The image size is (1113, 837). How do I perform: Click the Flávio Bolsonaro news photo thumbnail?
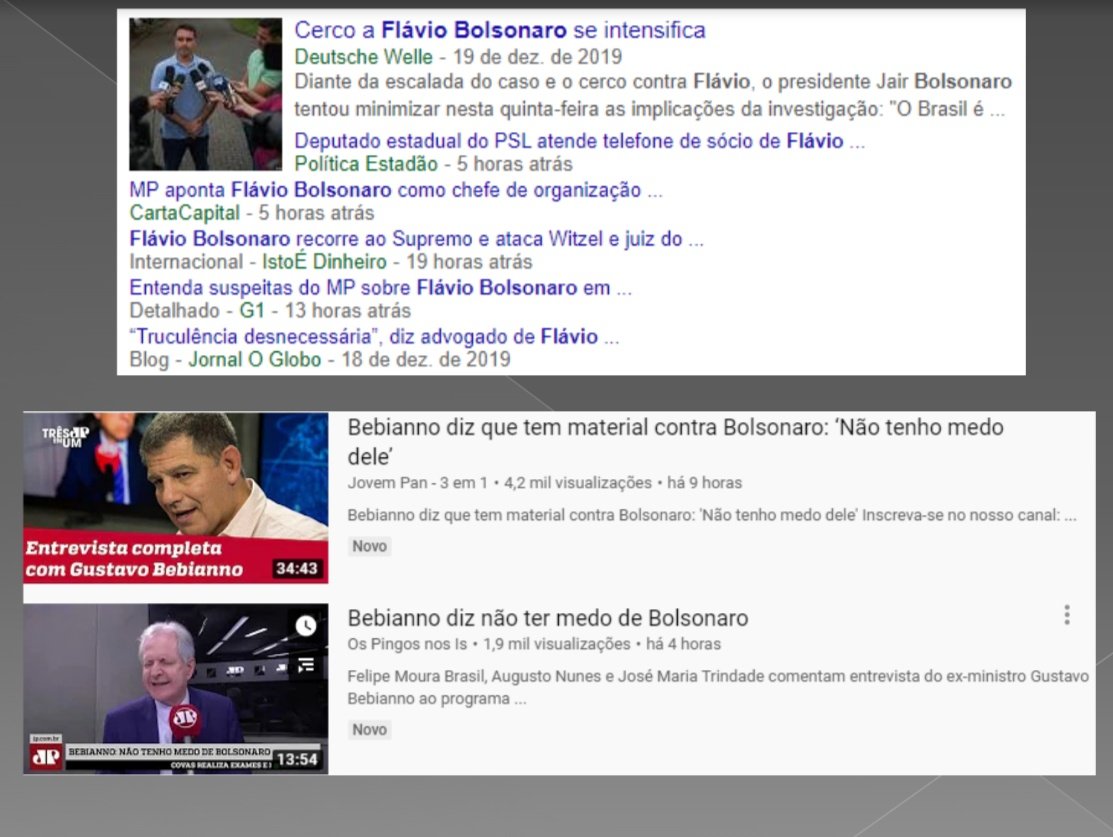tap(205, 94)
